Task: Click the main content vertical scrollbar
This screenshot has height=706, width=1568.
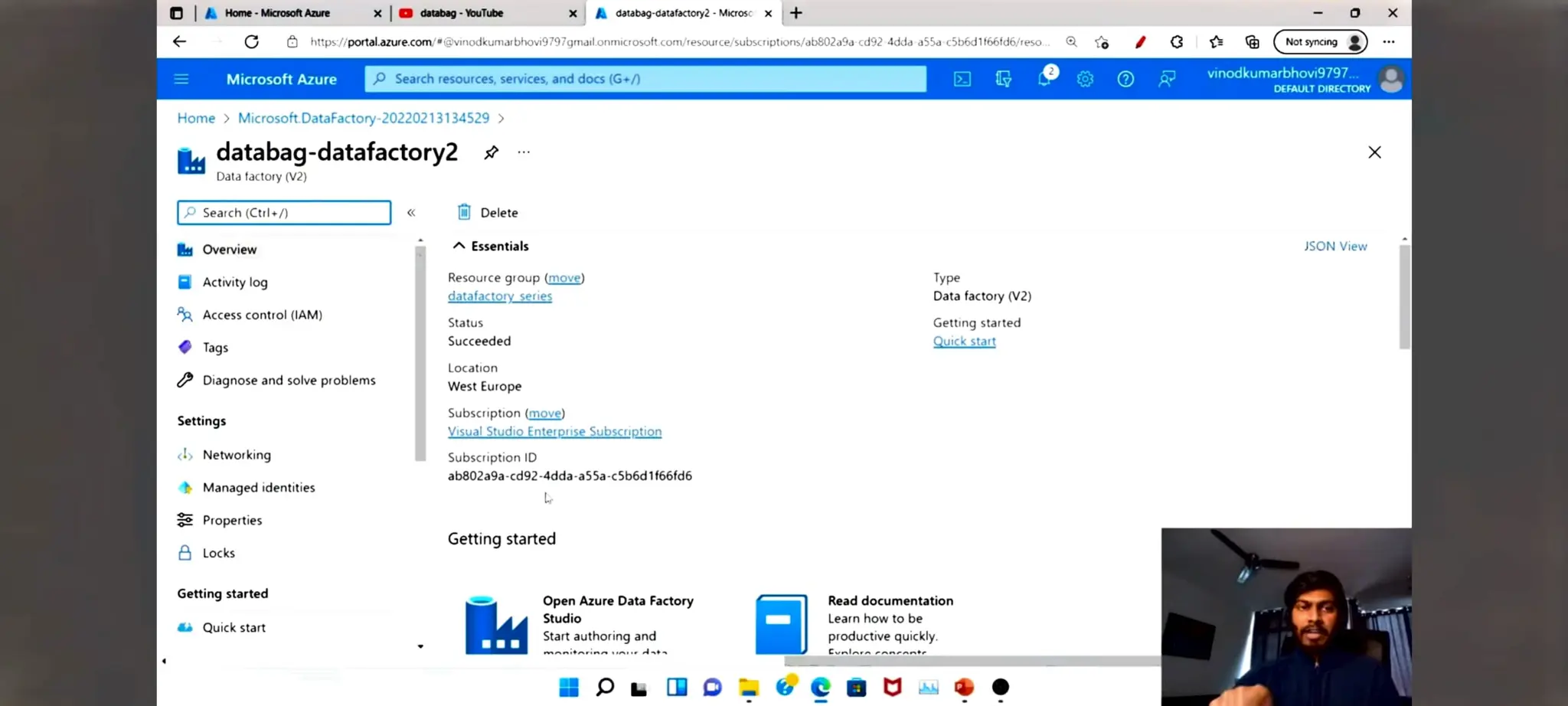Action: [x=1404, y=299]
